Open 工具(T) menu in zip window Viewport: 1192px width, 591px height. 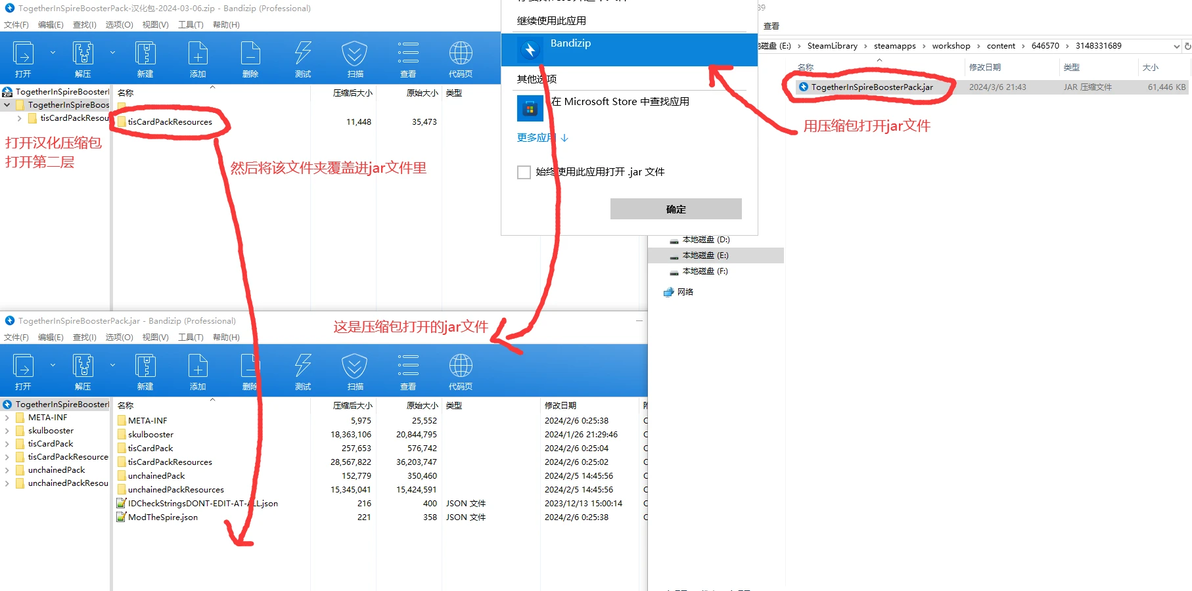click(x=190, y=24)
